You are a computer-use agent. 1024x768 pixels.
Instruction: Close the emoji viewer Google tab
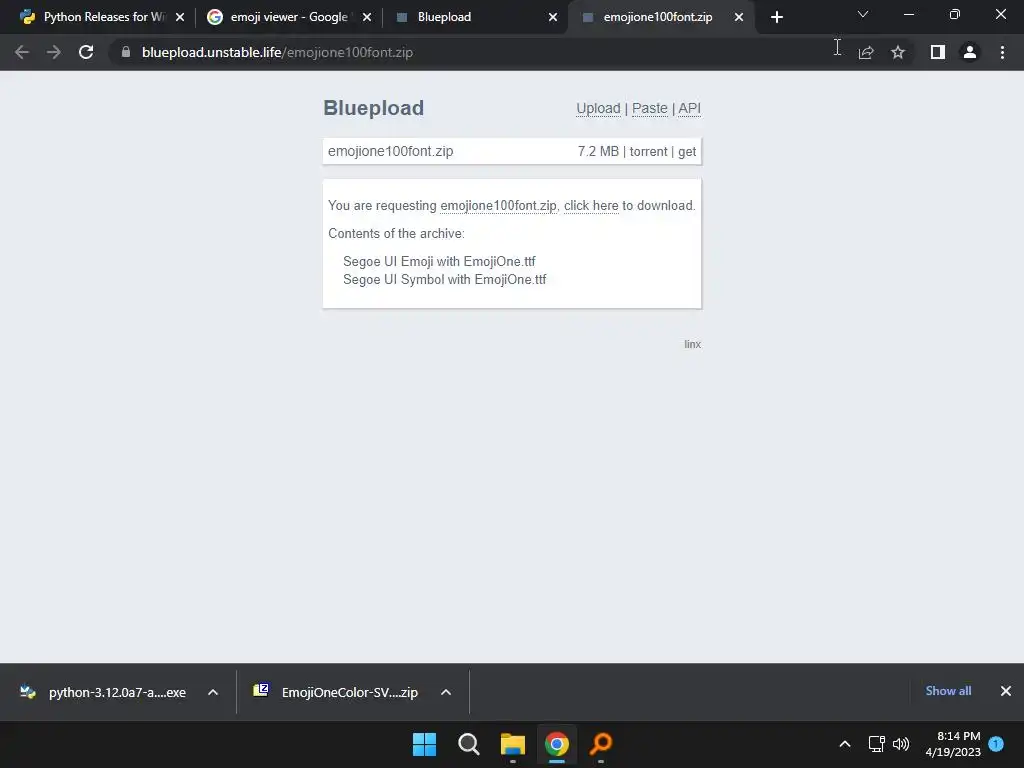coord(366,17)
